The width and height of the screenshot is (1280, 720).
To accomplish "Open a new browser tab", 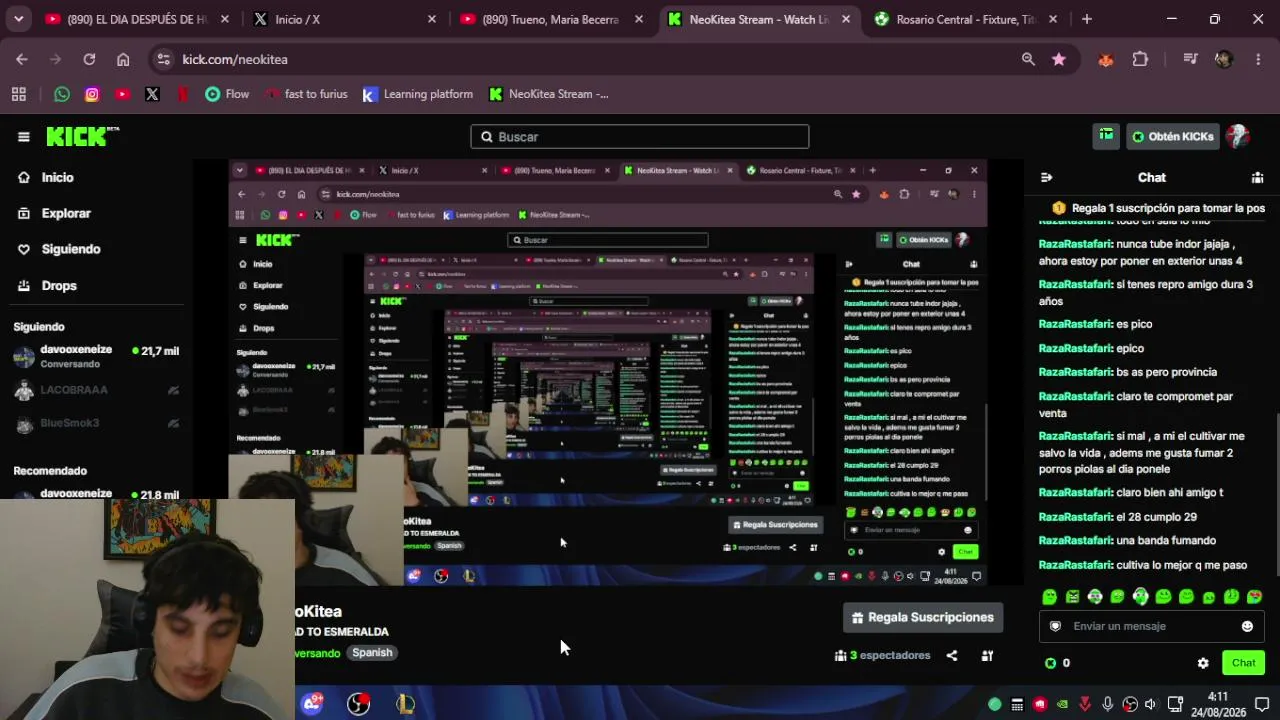I will point(1087,19).
